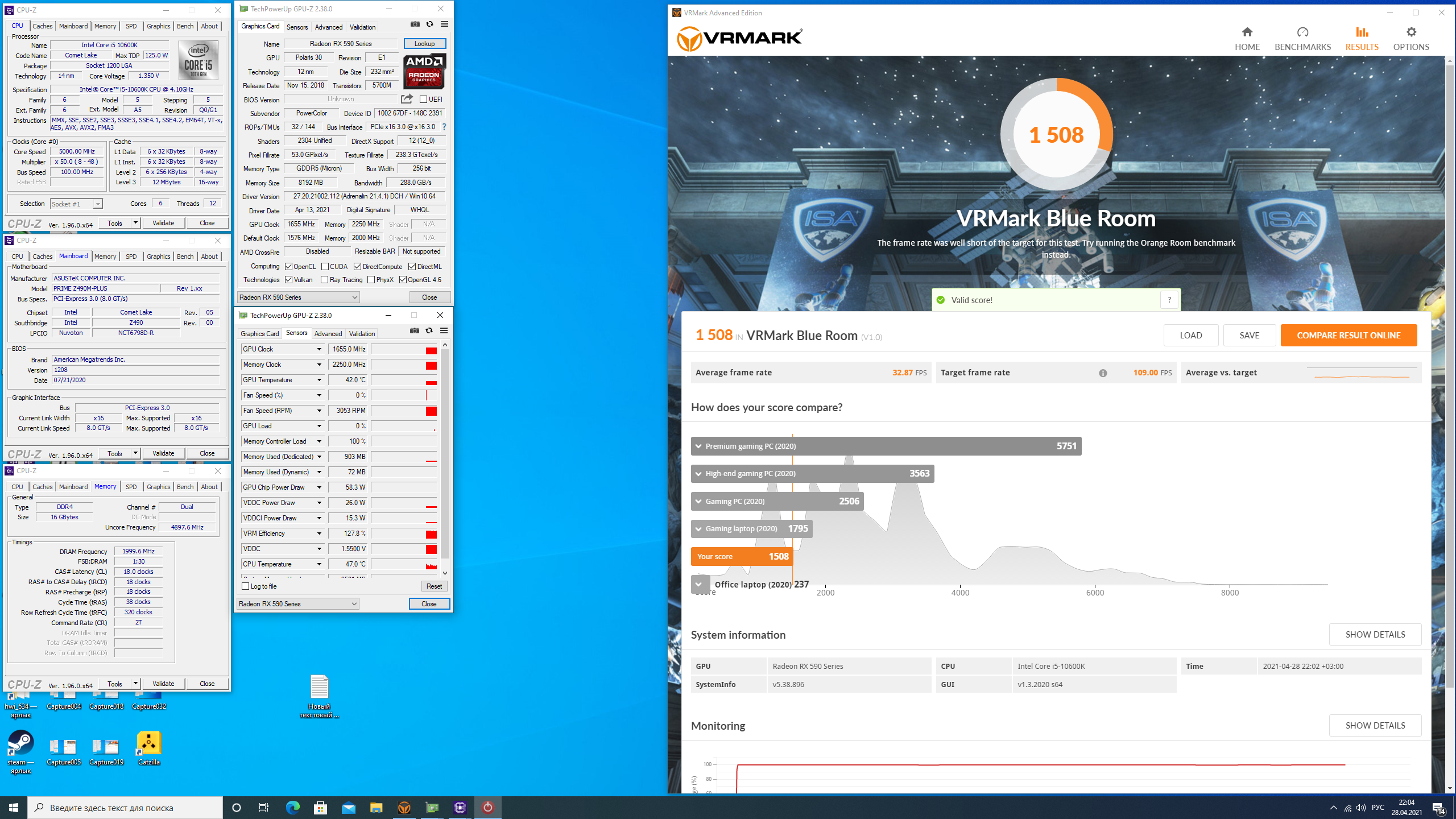This screenshot has width=1456, height=819.
Task: Expand Gaming PC (2020) comparison
Action: [698, 501]
